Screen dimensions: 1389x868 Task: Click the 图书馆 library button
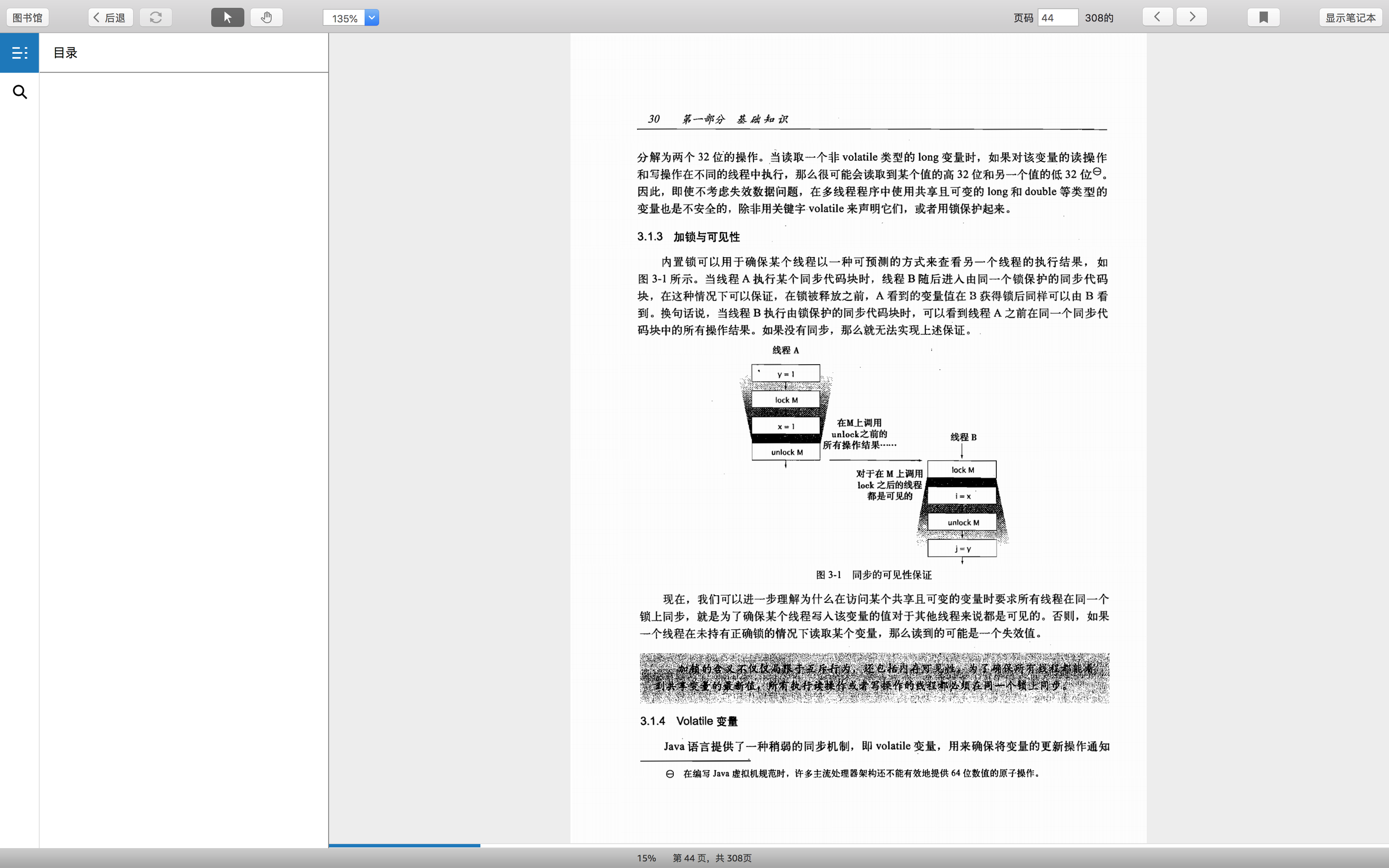pos(28,18)
